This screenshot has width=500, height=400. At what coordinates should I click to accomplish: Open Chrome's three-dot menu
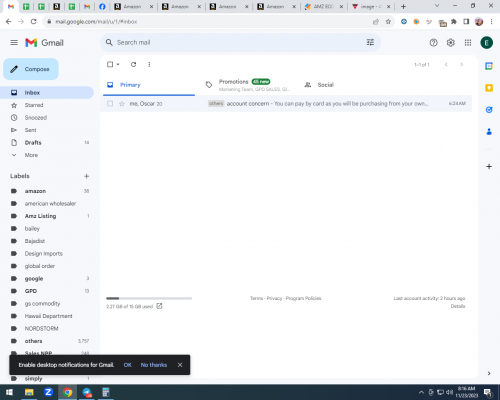(491, 22)
